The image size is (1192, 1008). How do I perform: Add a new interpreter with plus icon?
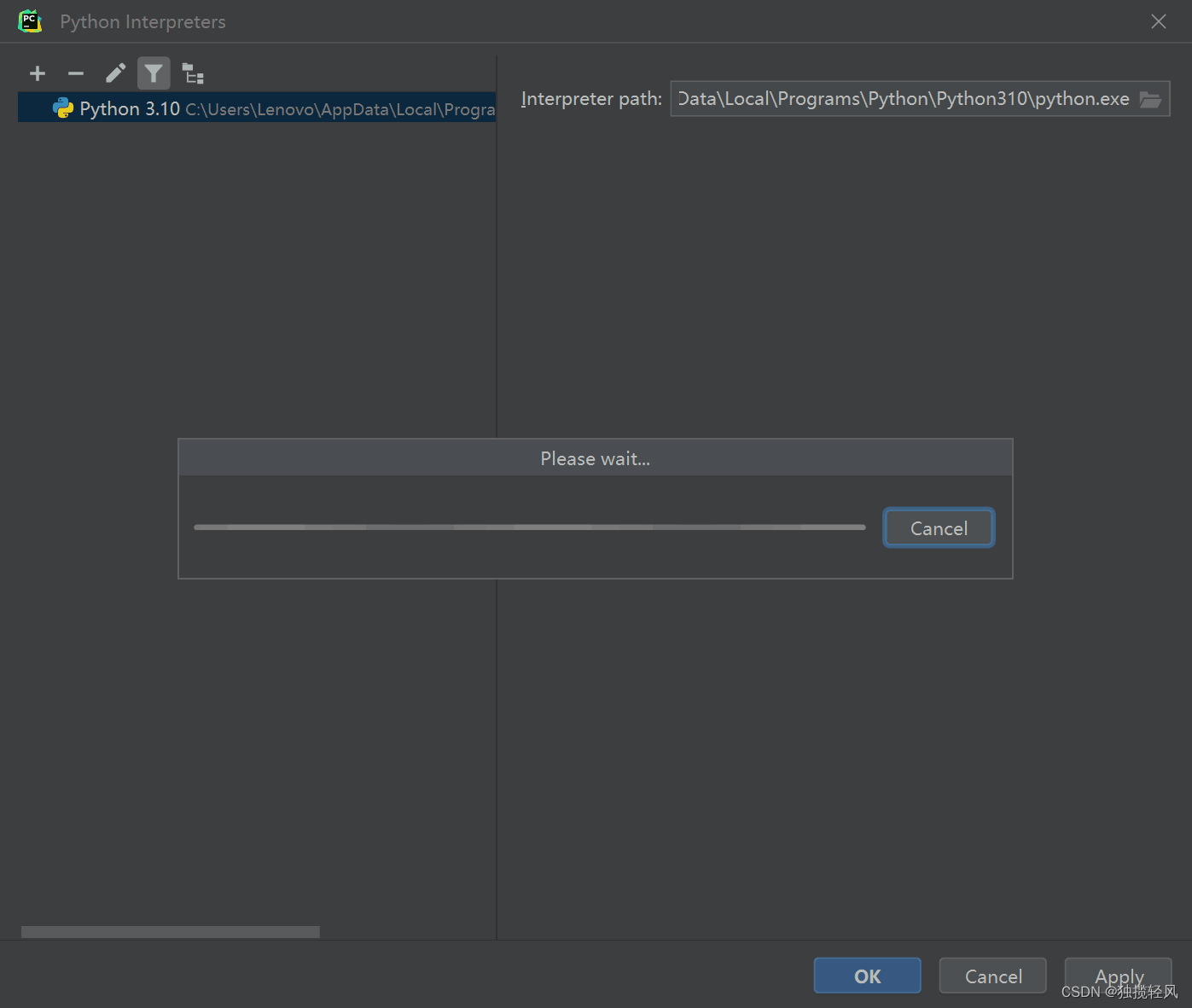(x=38, y=73)
